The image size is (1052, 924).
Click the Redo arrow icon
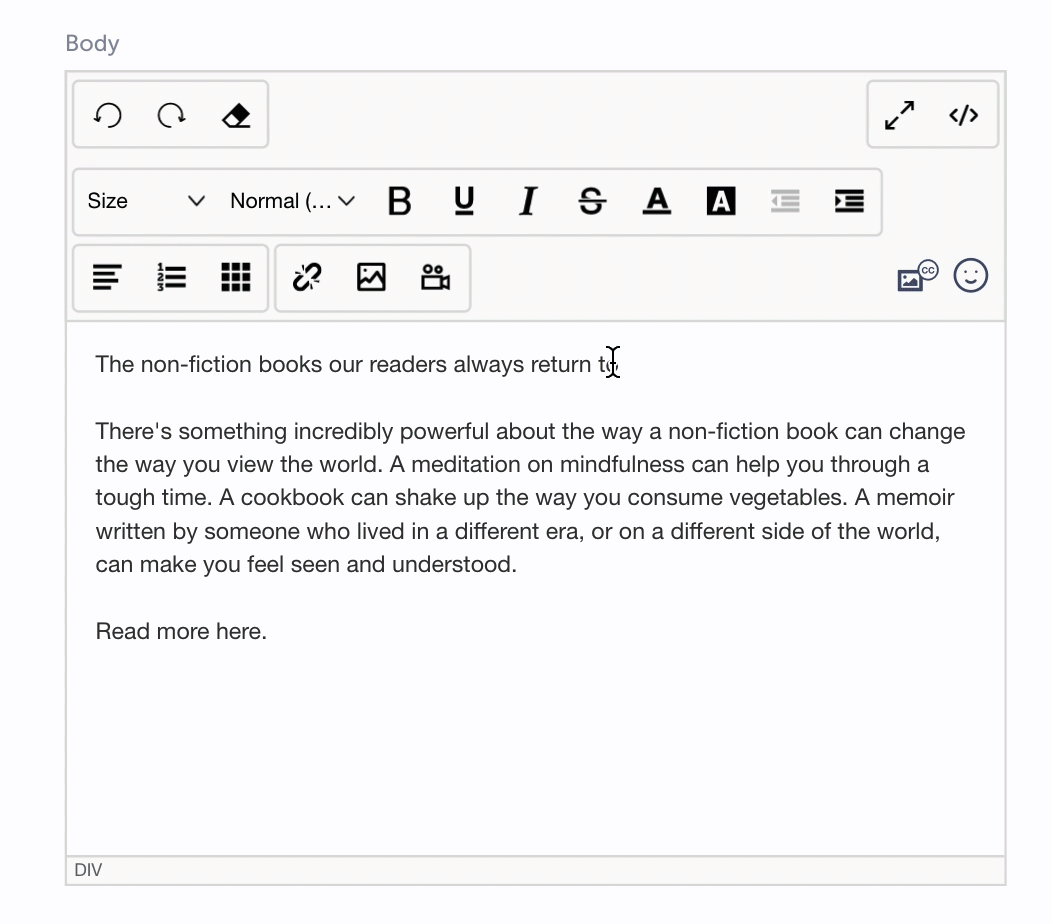[172, 116]
